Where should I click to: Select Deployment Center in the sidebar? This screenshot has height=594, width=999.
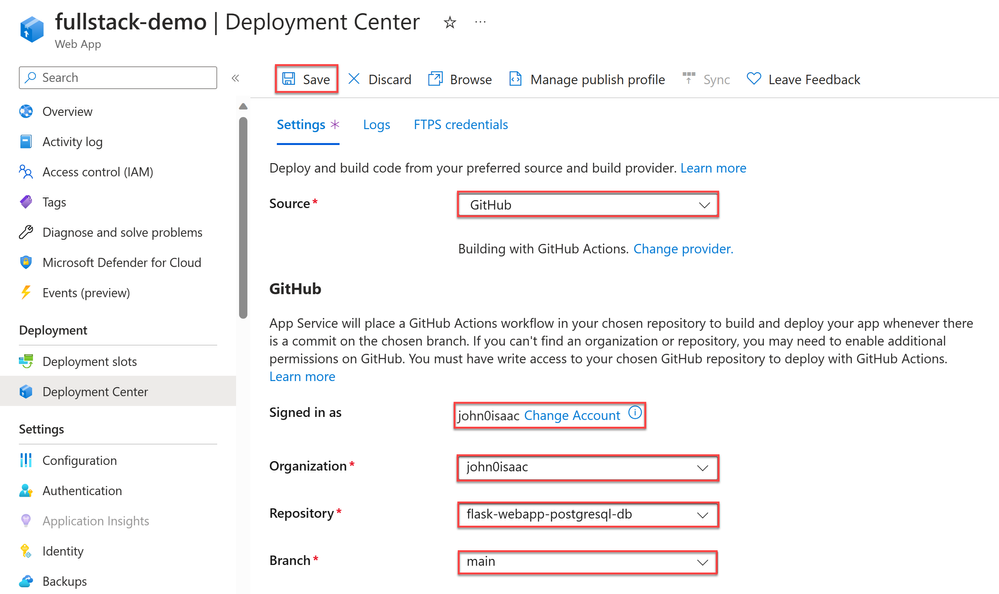pos(118,391)
